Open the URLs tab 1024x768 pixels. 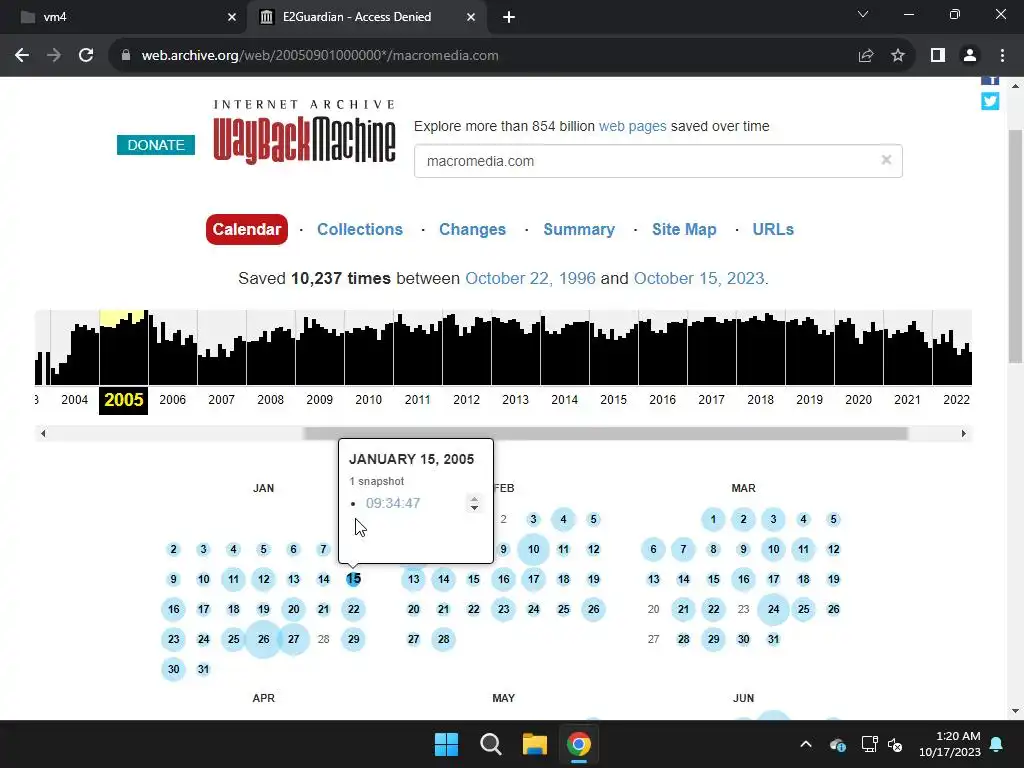pos(773,229)
